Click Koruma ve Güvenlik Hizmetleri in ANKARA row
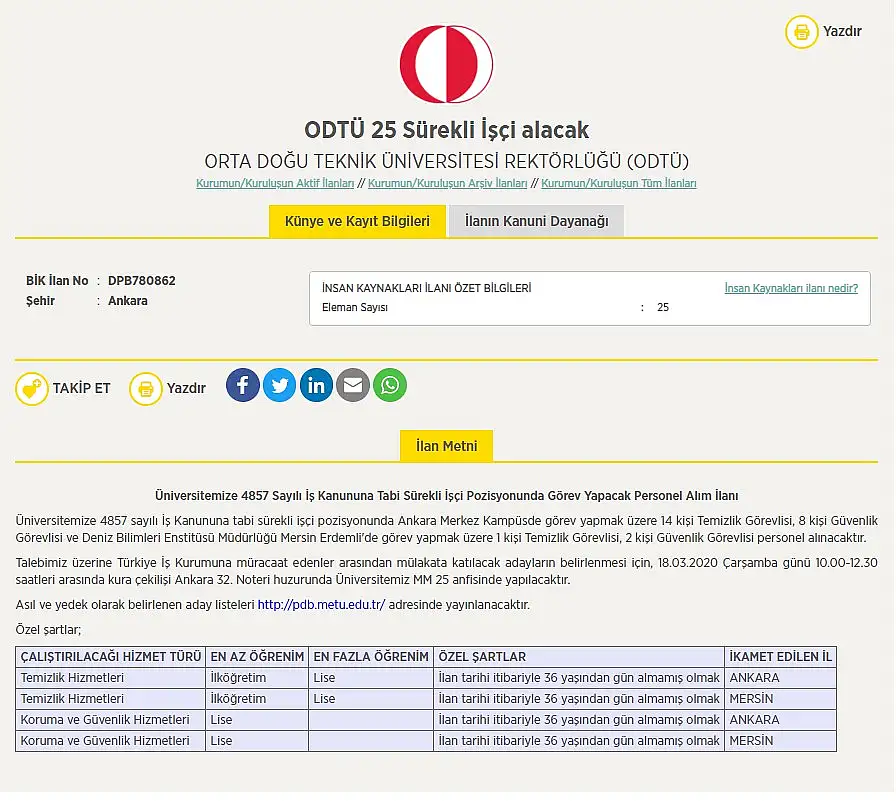 [x=110, y=720]
